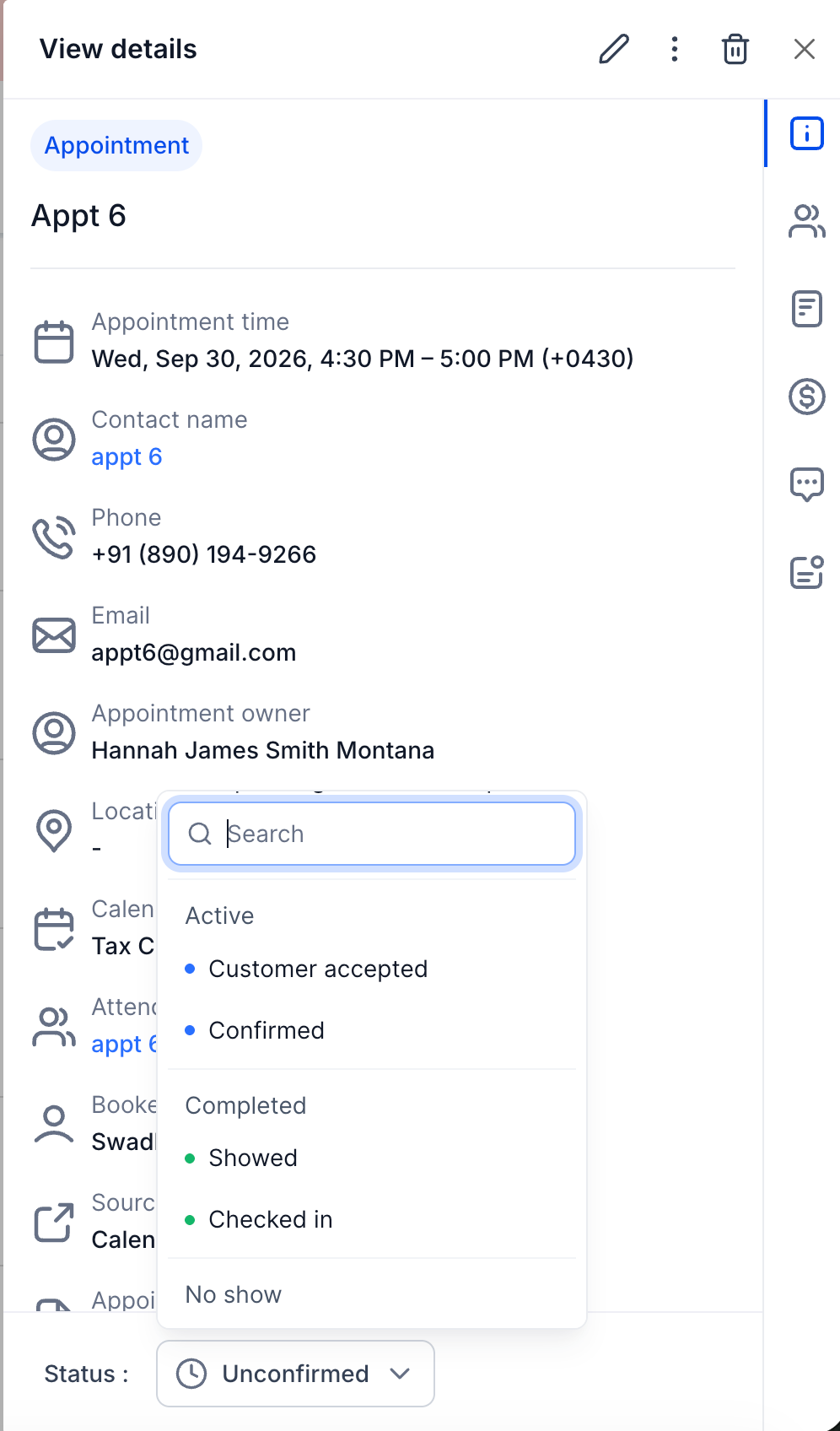Open the payments dollar sidebar icon
The height and width of the screenshot is (1431, 840).
[807, 397]
